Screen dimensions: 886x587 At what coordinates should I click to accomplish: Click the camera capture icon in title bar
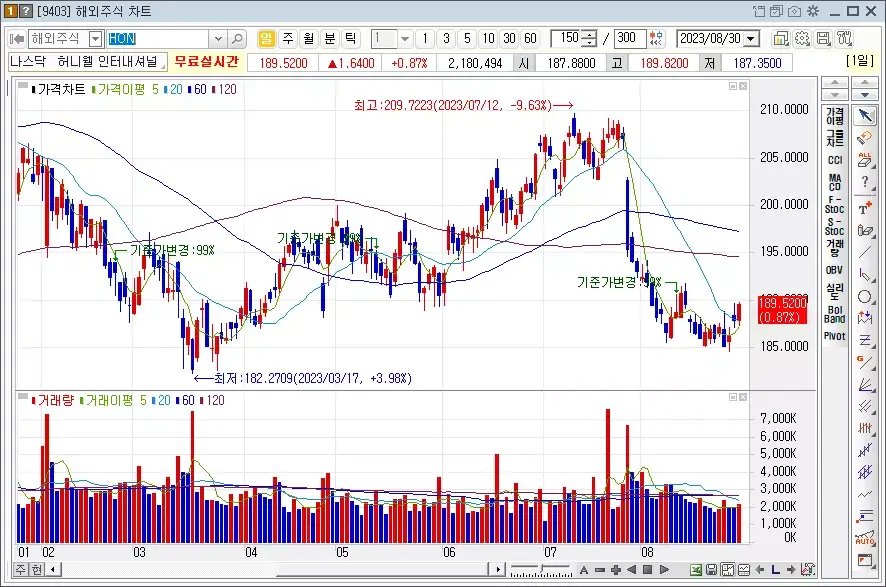[x=795, y=11]
